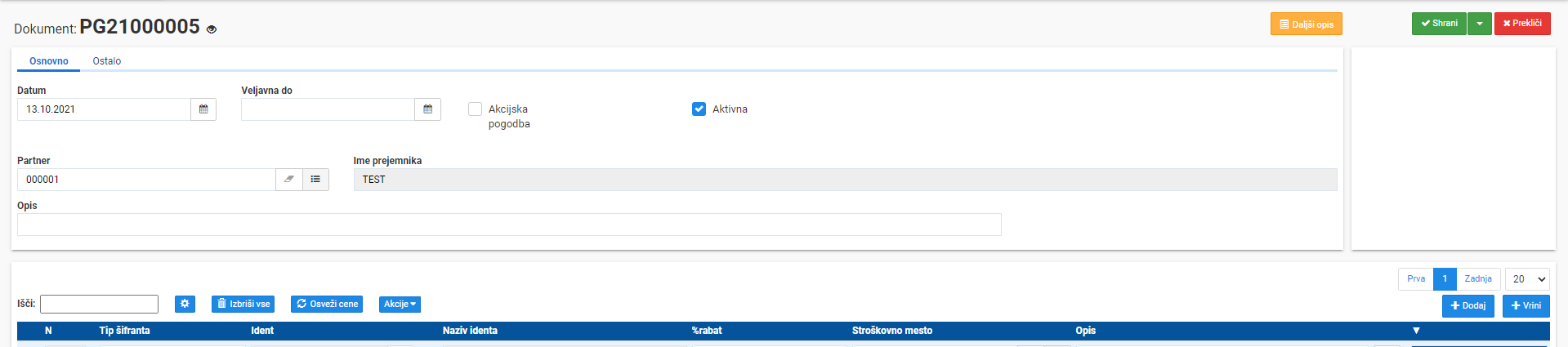Screen dimensions: 1568x347
Task: Focus the Opis text field
Action: [509, 225]
